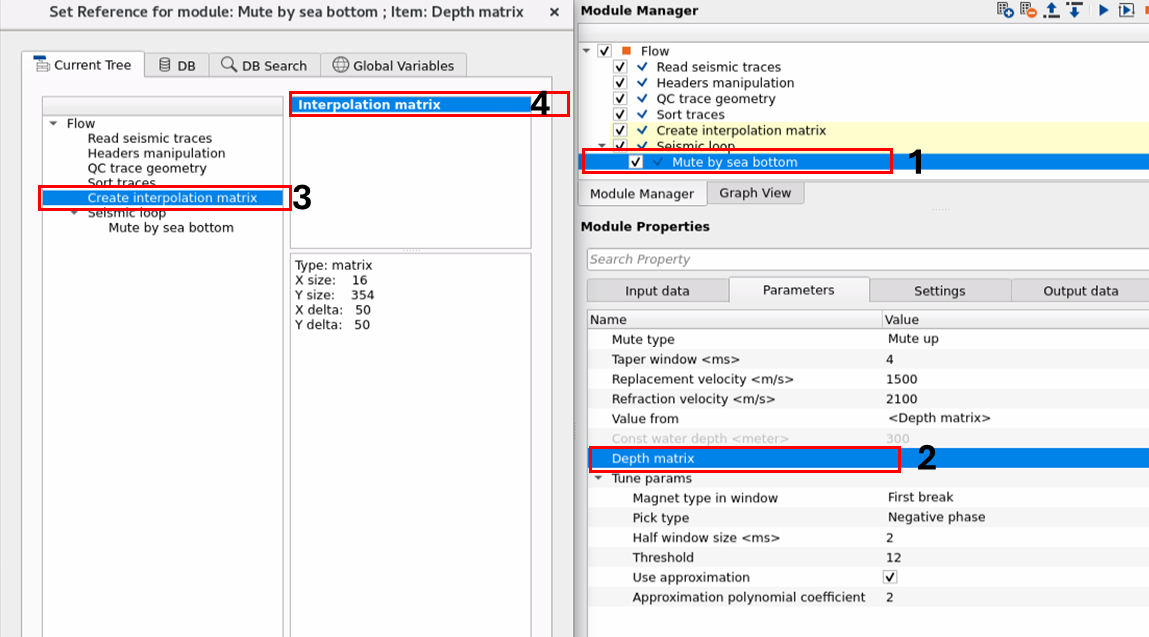Collapse Flow in the Current Tree panel

pos(53,124)
